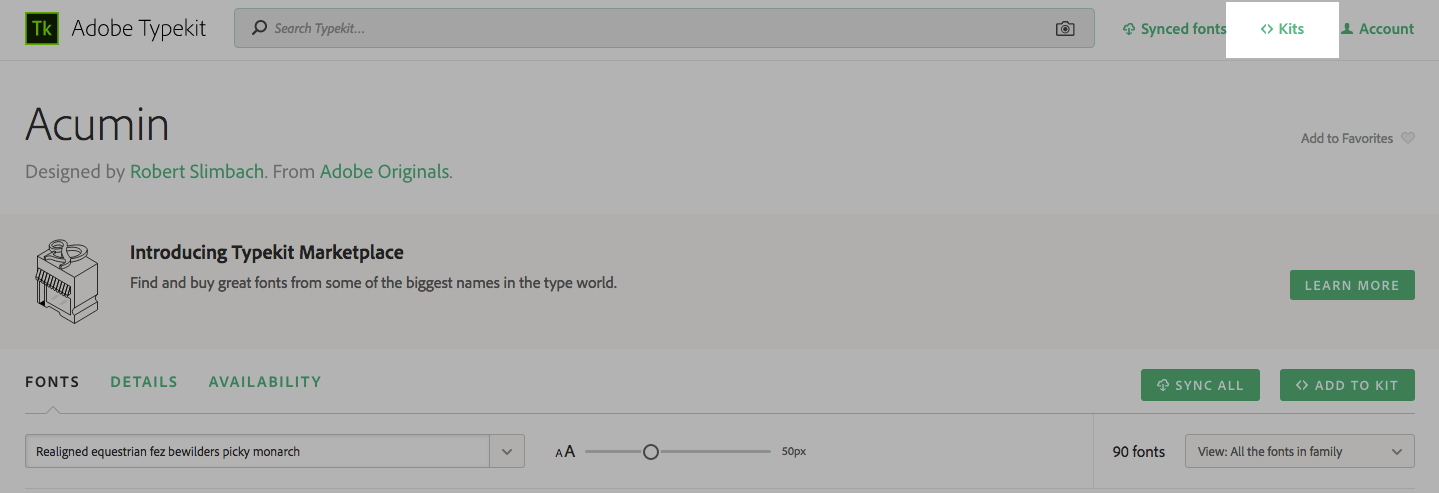
Task: Focus the Search Typekit field
Action: click(x=664, y=28)
